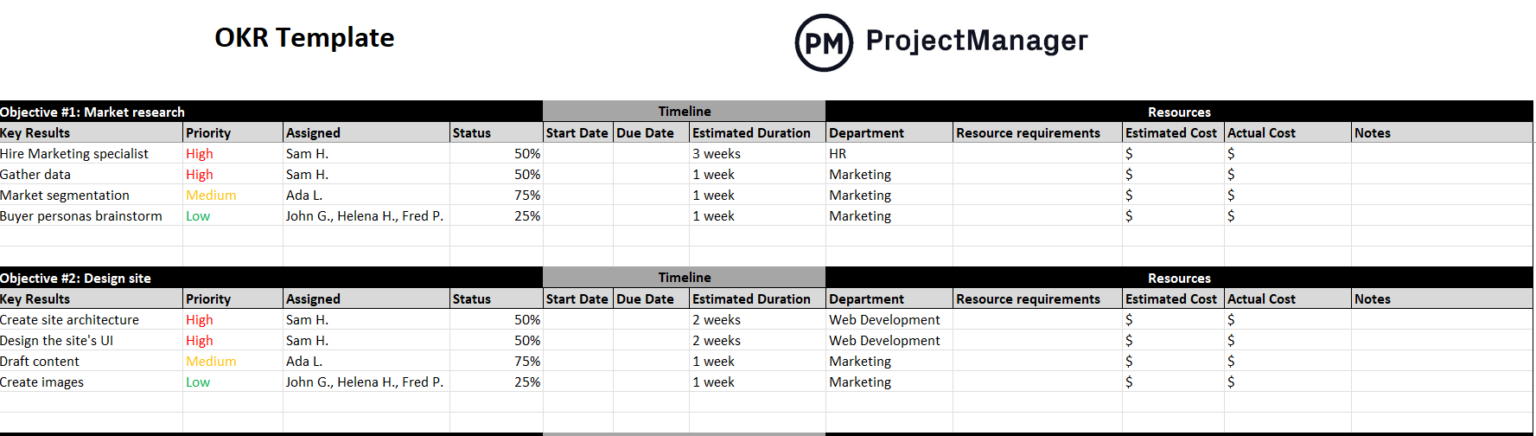
Task: Click the Hire Marketing specialist cell
Action: point(75,154)
